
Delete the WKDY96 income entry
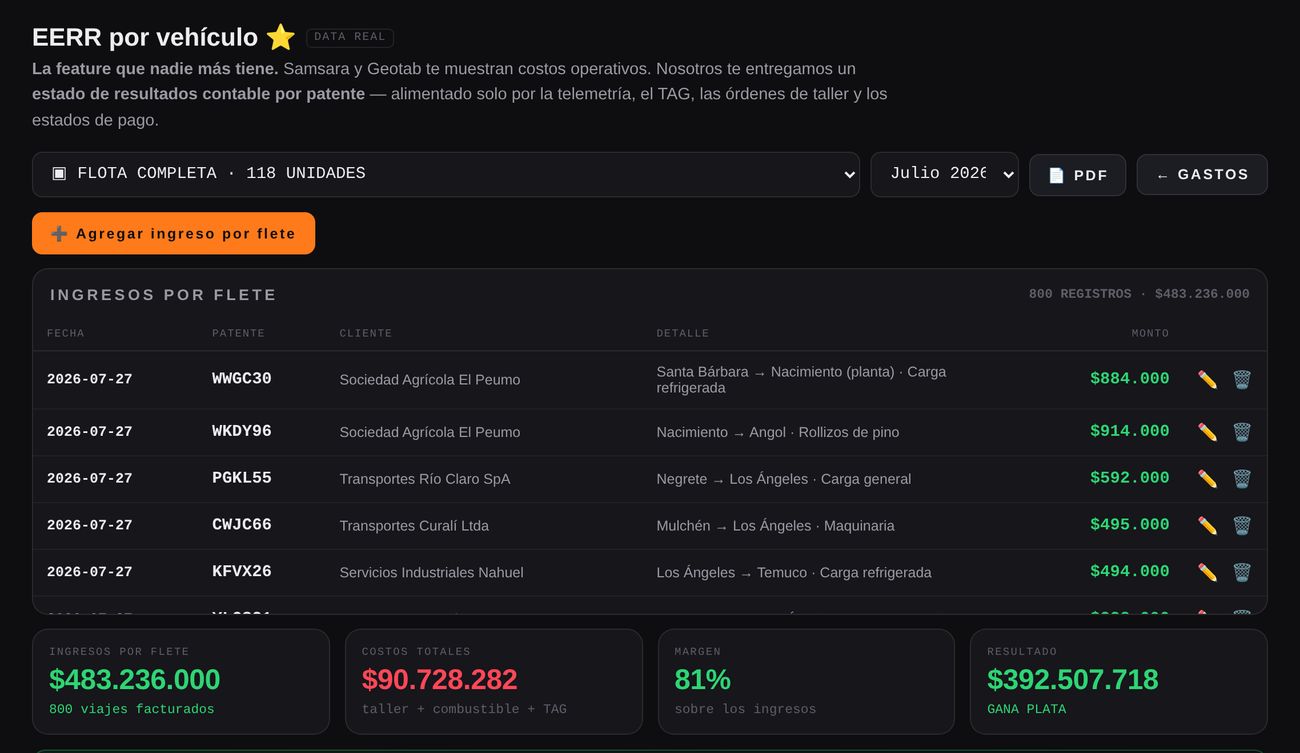pos(1242,432)
